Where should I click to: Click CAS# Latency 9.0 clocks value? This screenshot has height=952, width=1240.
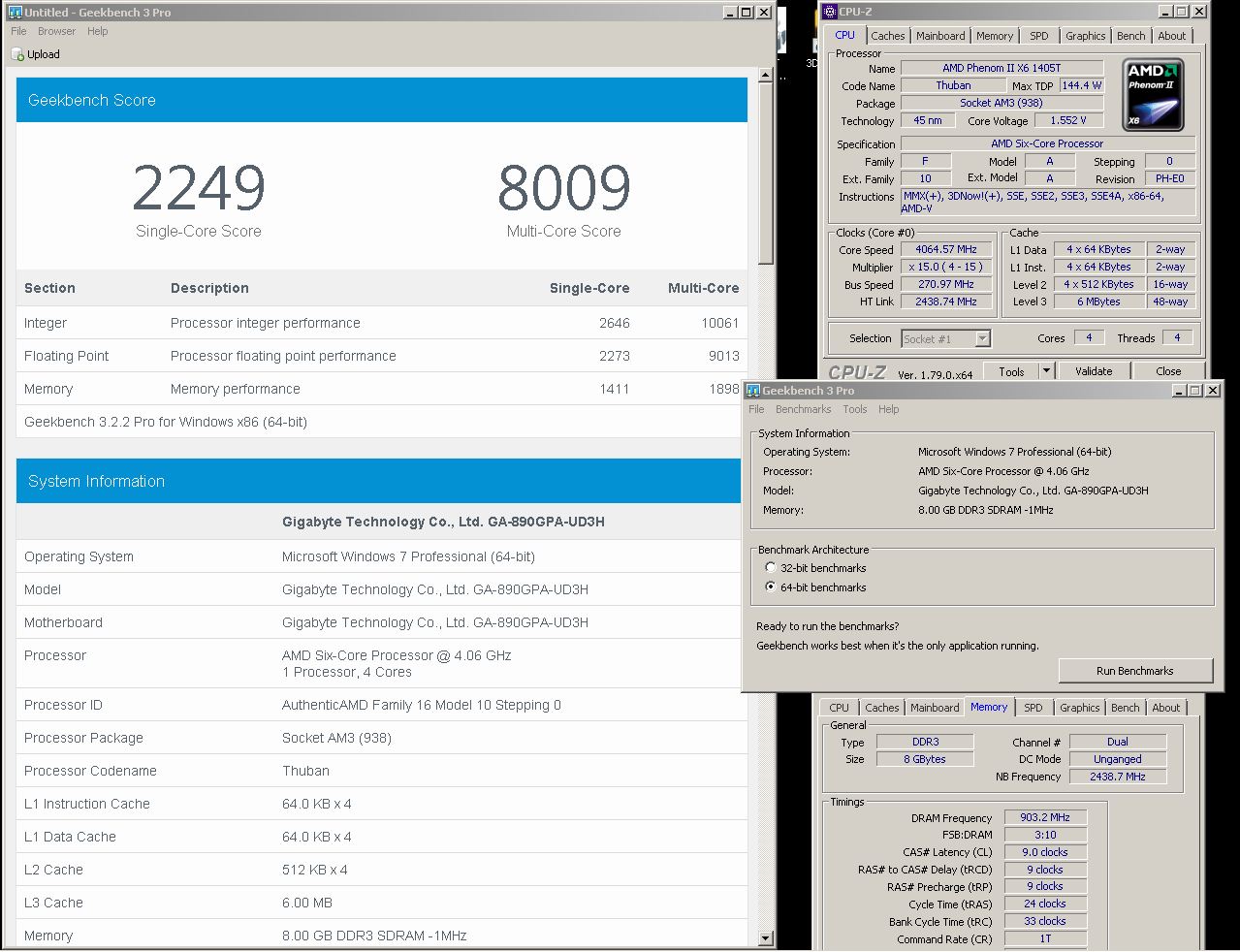tap(1045, 852)
